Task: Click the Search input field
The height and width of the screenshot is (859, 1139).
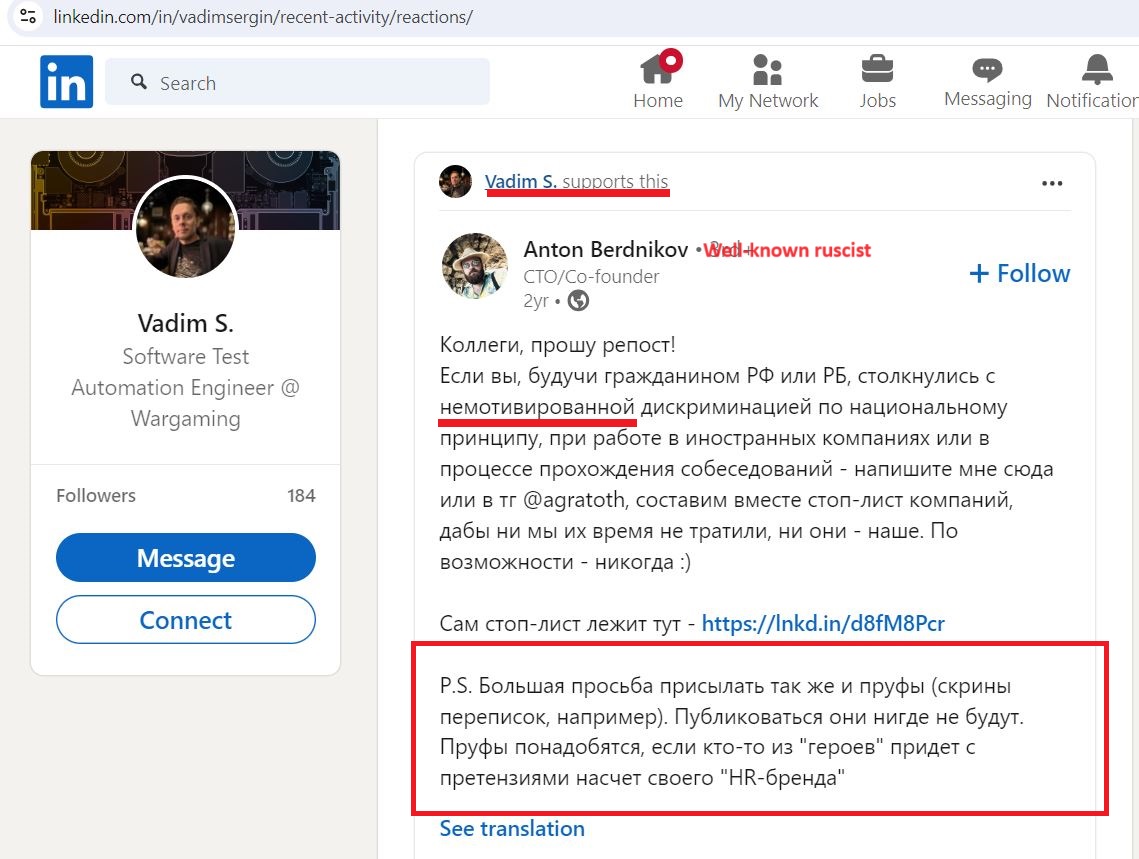Action: (297, 82)
